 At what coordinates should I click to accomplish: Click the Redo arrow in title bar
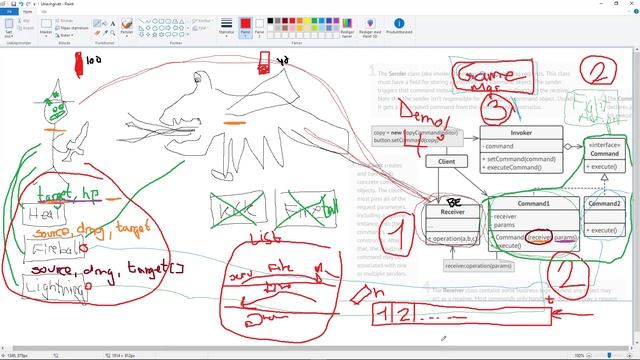[x=28, y=4]
